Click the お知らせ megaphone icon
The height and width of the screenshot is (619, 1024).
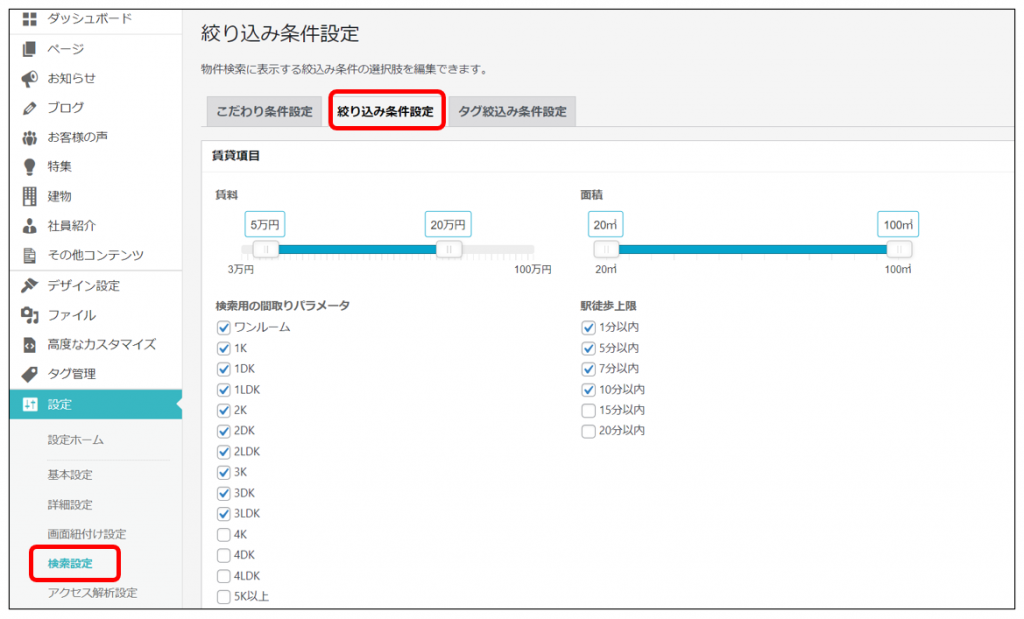click(30, 78)
